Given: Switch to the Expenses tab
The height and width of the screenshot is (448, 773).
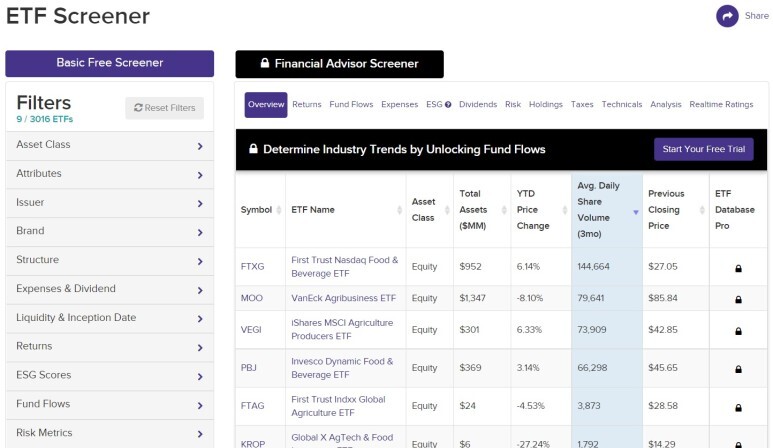Looking at the screenshot, I should click(399, 104).
